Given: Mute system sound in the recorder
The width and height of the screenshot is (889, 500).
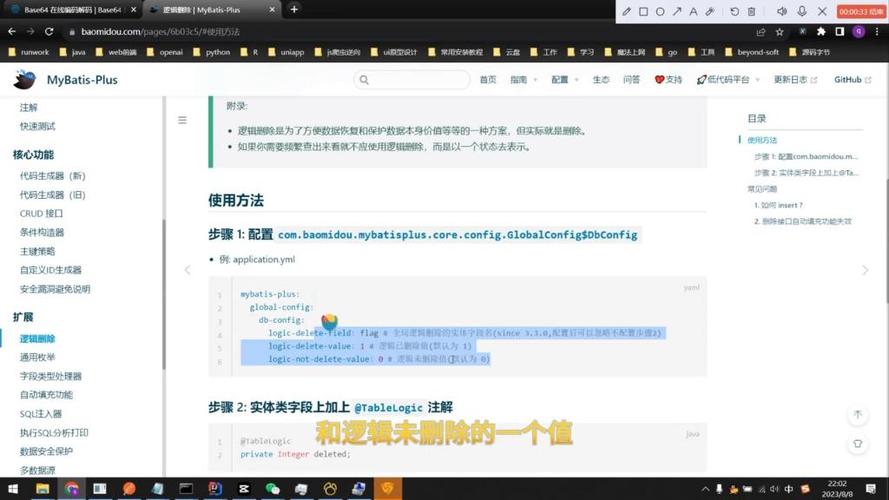Looking at the screenshot, I should pyautogui.click(x=782, y=11).
